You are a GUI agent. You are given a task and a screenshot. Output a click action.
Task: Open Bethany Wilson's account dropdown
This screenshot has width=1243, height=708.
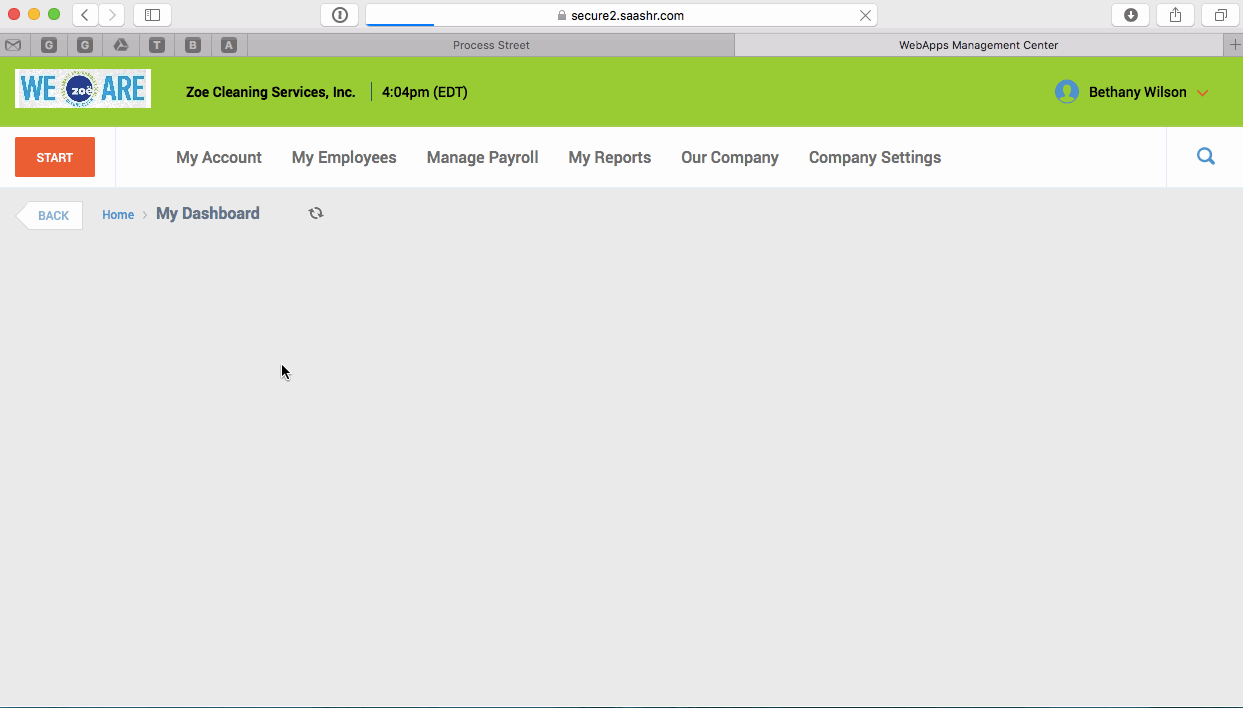pos(1202,92)
